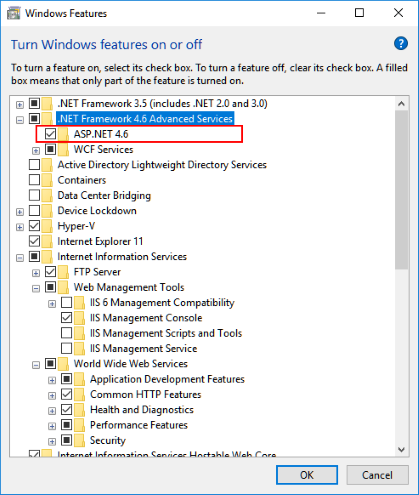Expand the WCF Services node
Viewport: 419px width, 495px height.
[36, 151]
